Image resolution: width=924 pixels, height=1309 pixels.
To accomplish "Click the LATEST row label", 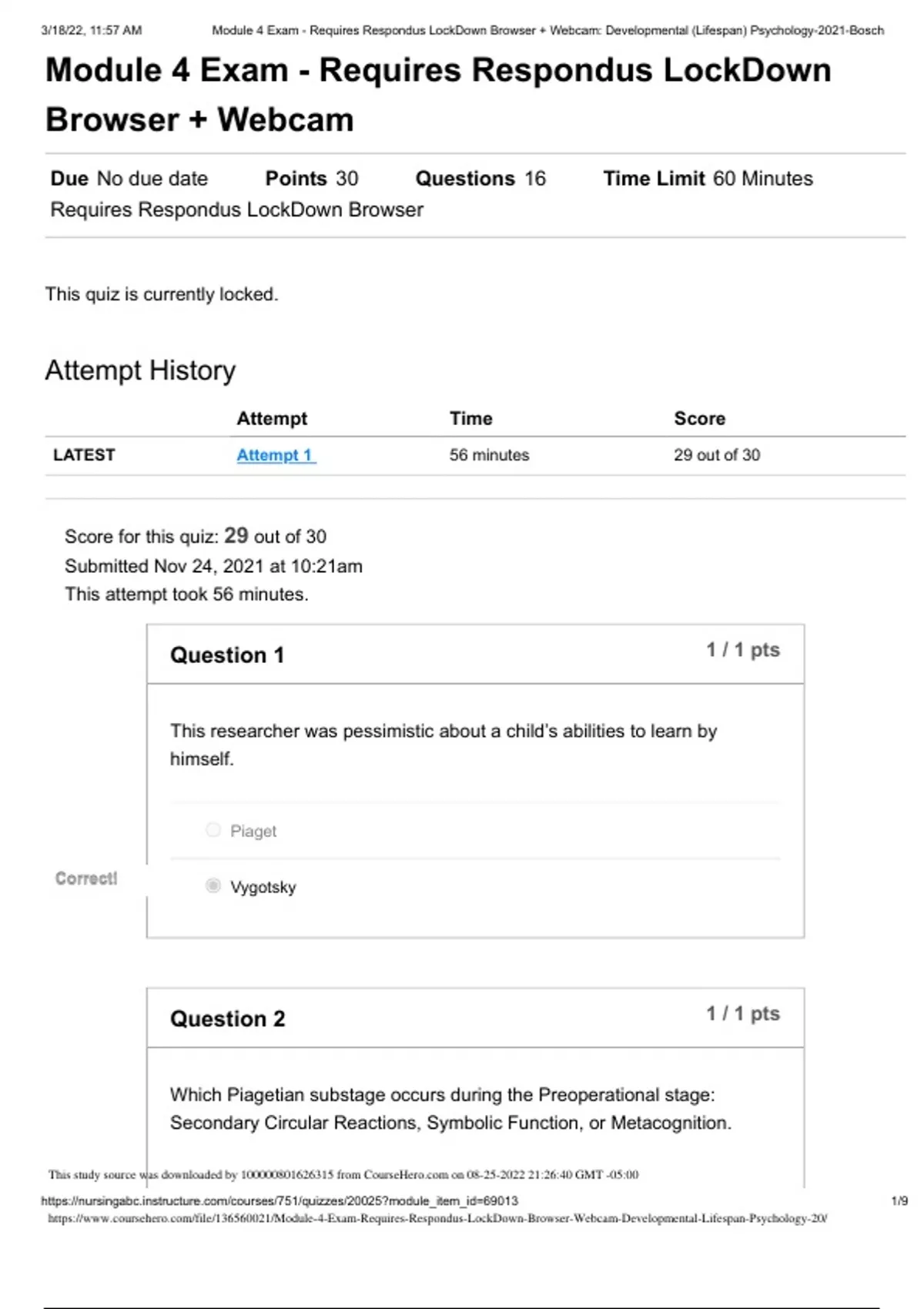I will (x=84, y=455).
